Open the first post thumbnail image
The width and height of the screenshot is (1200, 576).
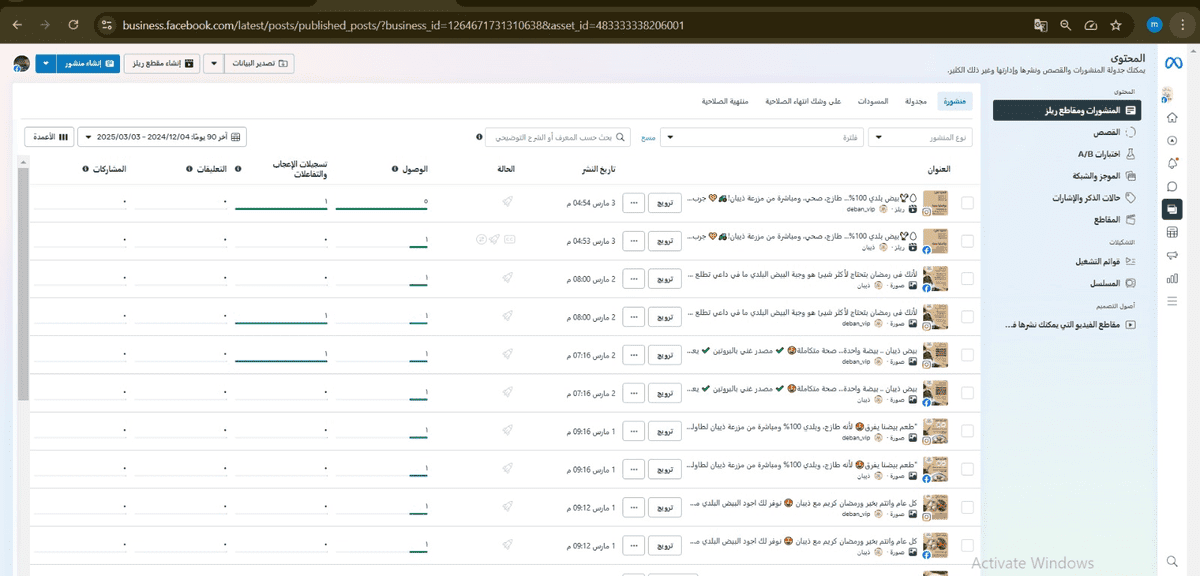(x=935, y=203)
